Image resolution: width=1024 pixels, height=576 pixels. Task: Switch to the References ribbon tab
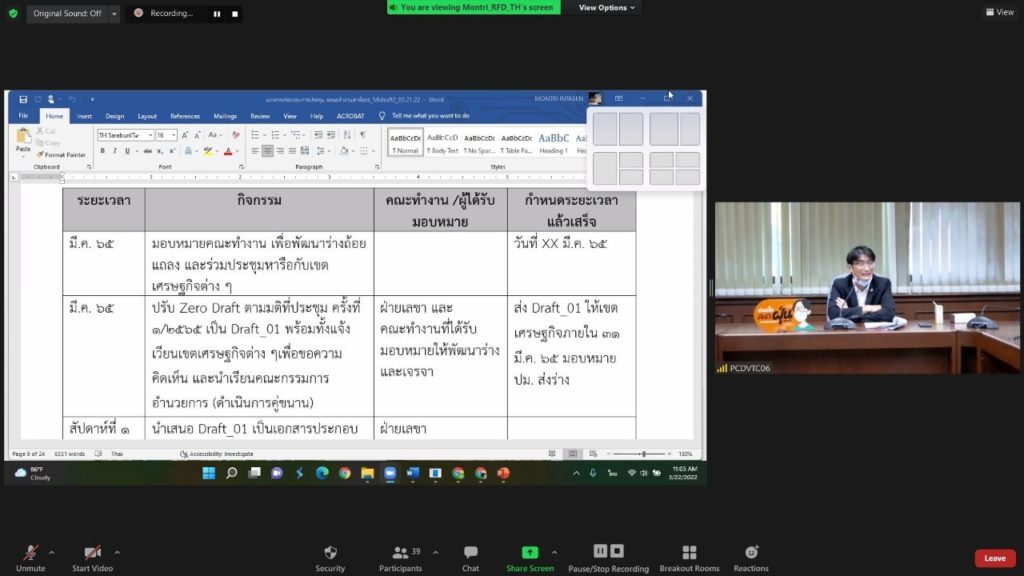(x=185, y=116)
